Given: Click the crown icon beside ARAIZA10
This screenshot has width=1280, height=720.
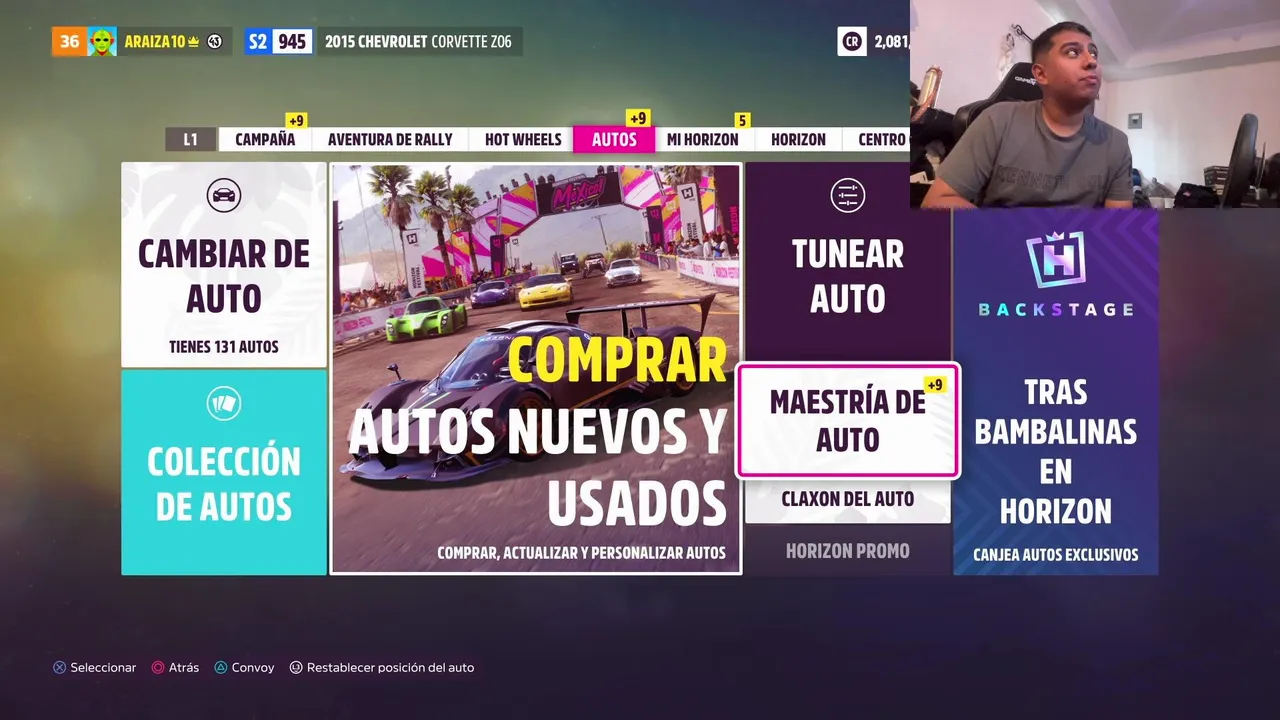Looking at the screenshot, I should point(194,42).
